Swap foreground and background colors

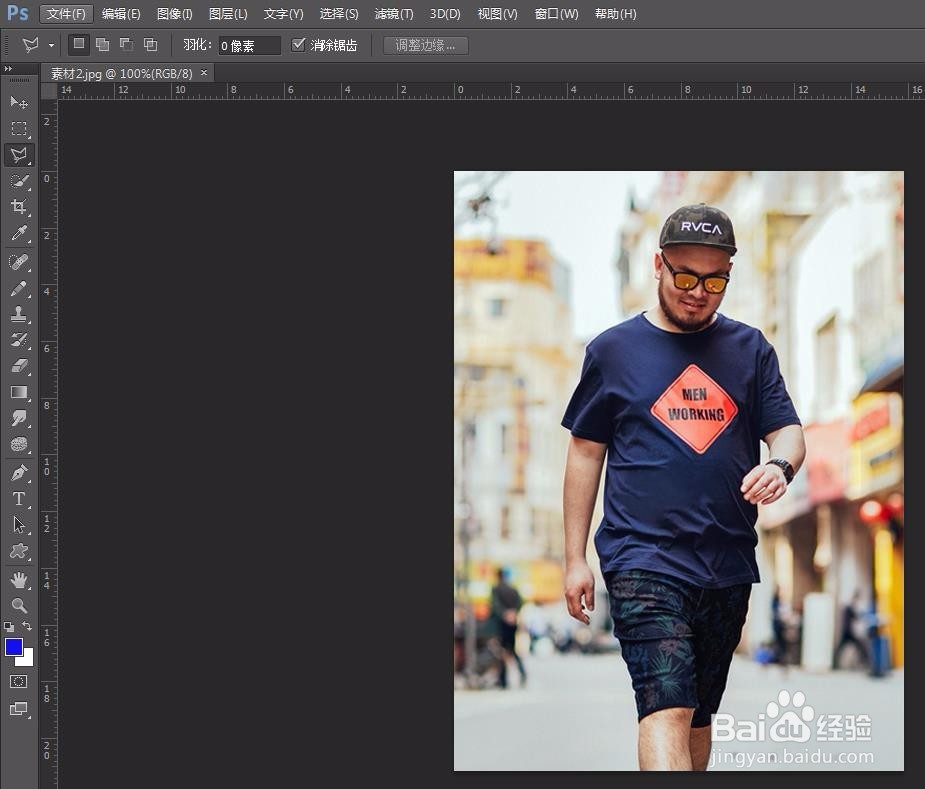27,626
